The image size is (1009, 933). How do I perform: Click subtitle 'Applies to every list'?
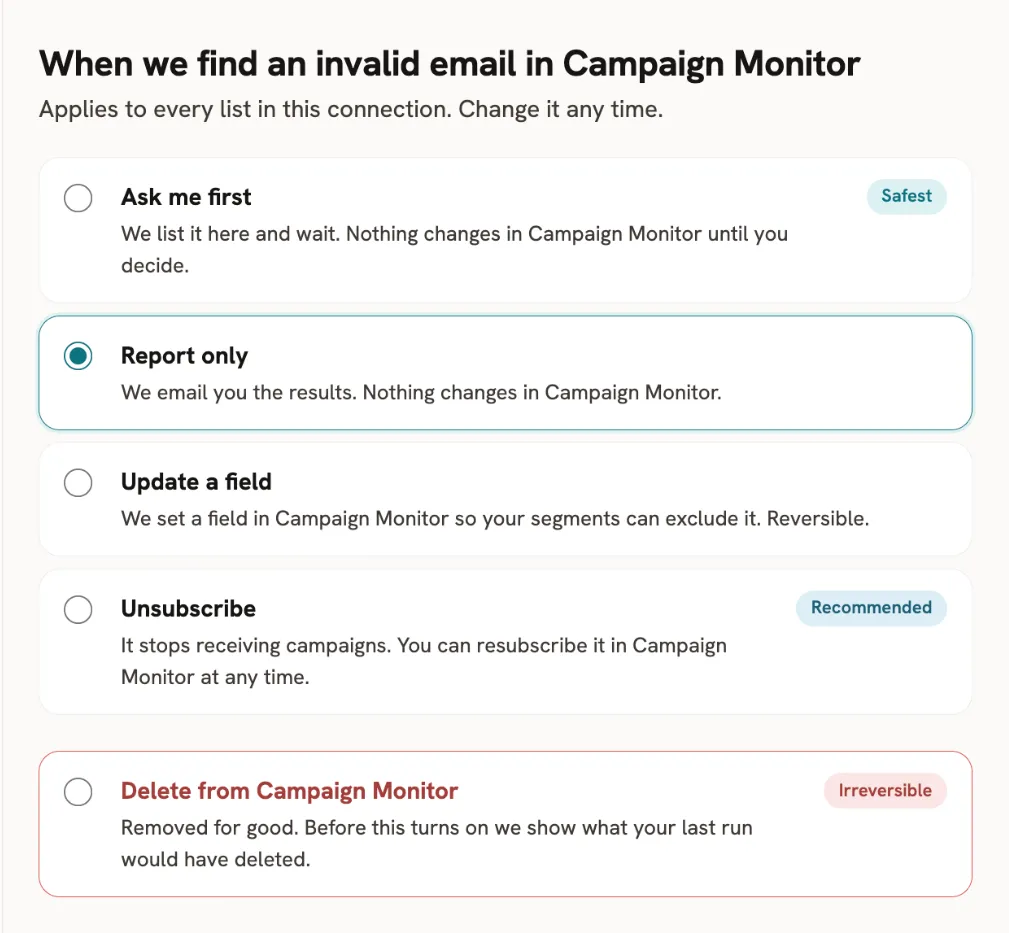coord(351,109)
